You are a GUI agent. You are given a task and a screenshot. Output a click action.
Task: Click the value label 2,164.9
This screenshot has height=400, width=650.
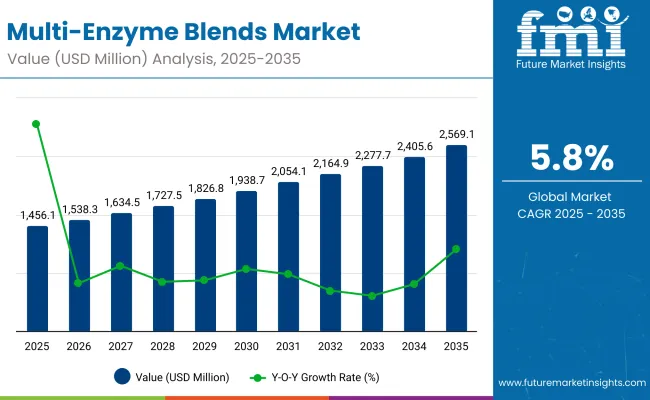pyautogui.click(x=331, y=163)
